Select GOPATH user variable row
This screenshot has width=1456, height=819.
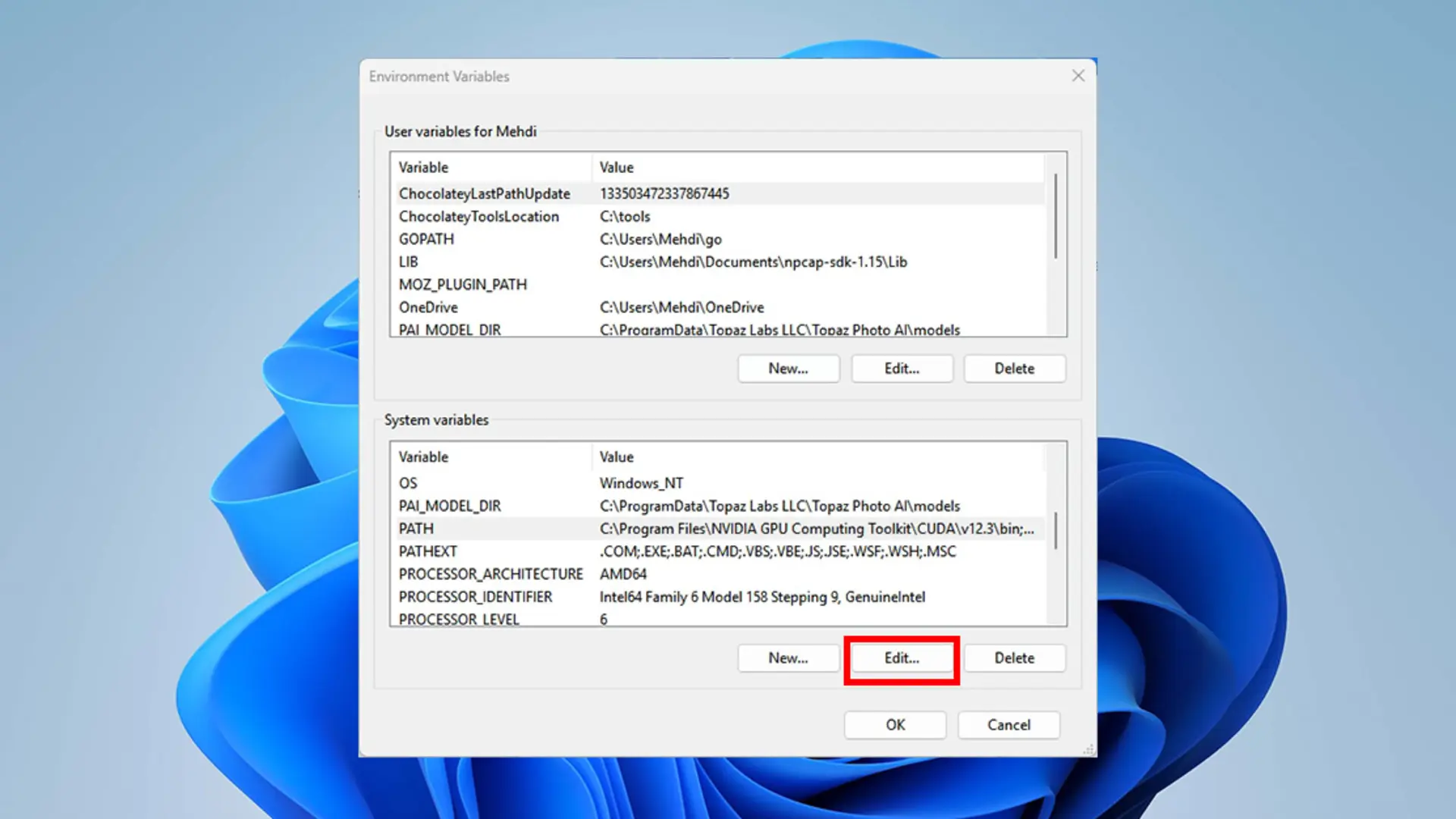click(x=719, y=239)
